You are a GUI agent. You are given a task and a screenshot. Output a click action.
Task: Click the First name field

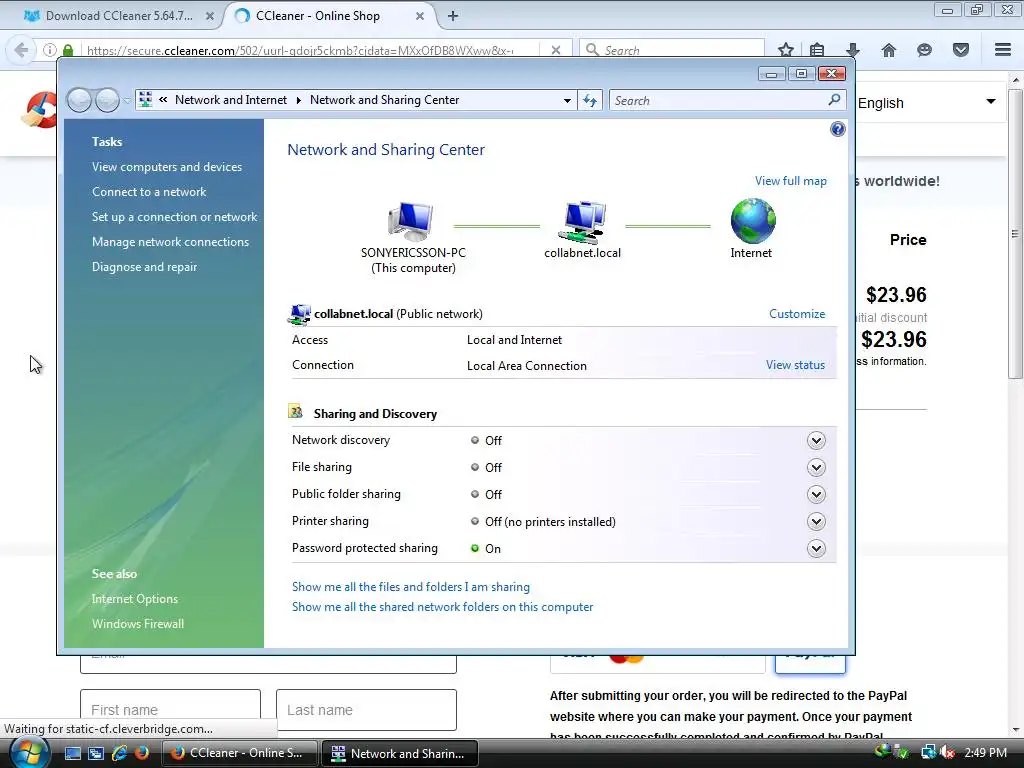[x=170, y=710]
